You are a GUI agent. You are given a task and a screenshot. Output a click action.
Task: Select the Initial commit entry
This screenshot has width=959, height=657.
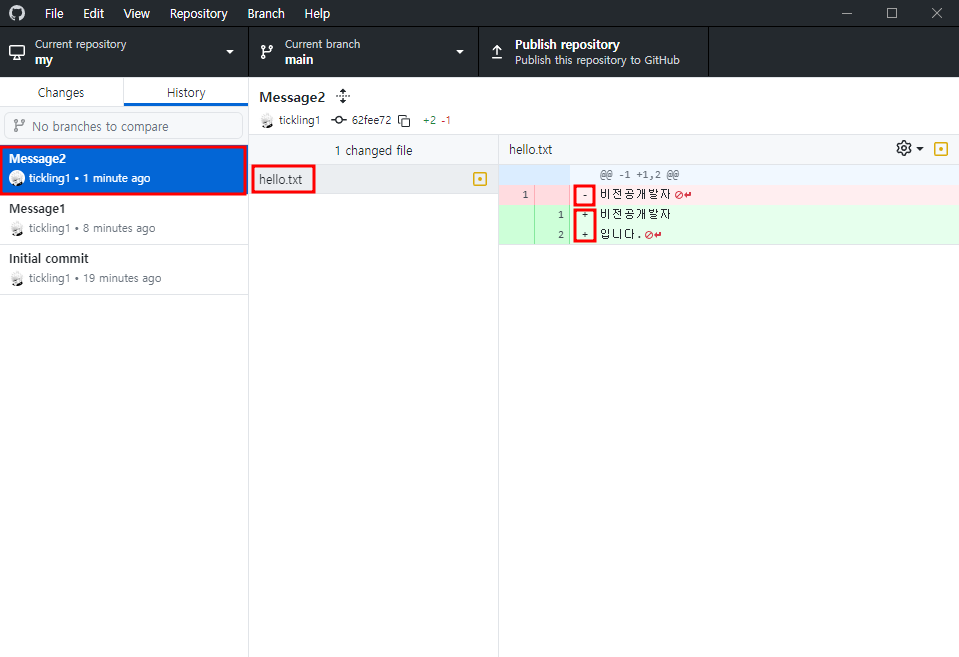coord(124,270)
